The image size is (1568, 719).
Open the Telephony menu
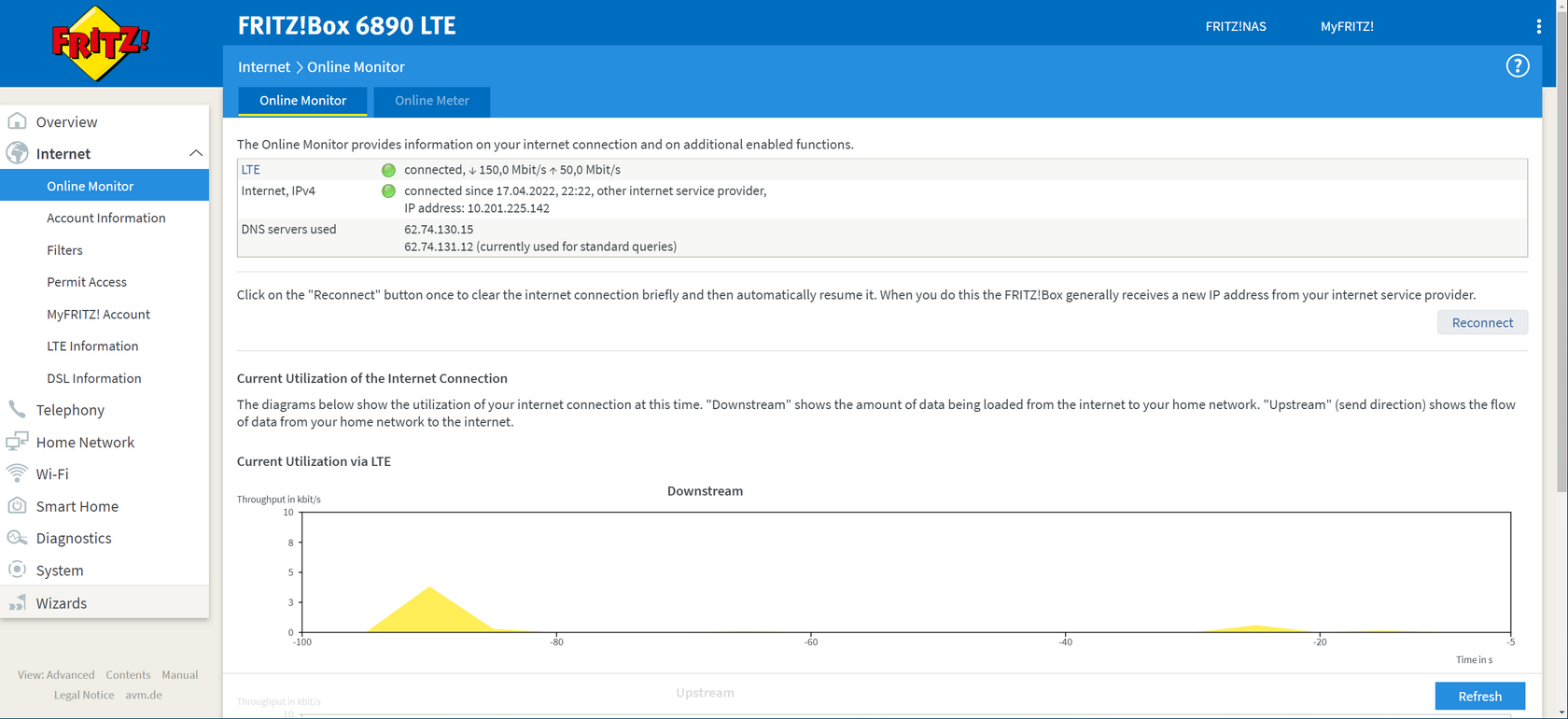coord(70,410)
